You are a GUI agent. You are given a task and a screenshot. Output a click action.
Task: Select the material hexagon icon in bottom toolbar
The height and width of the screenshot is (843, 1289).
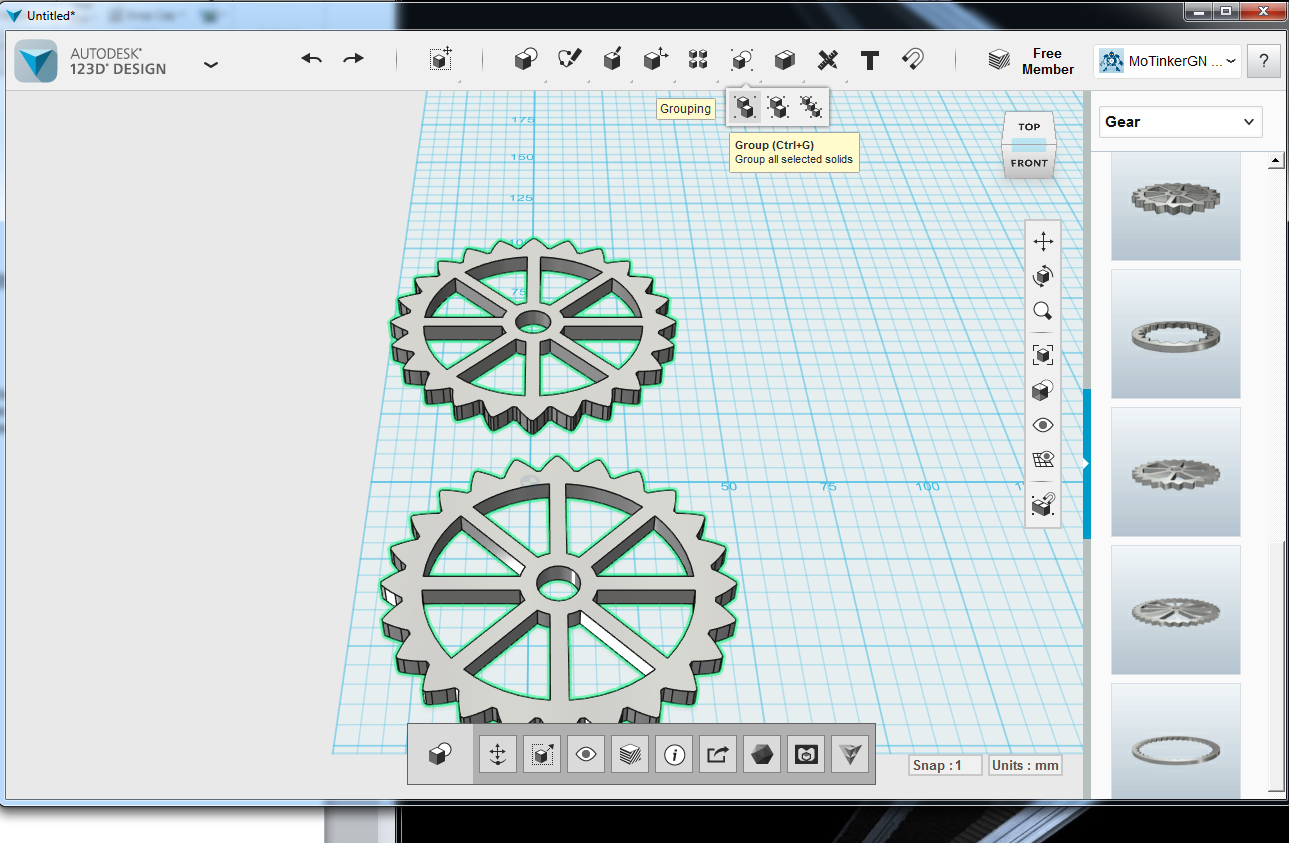[x=762, y=755]
